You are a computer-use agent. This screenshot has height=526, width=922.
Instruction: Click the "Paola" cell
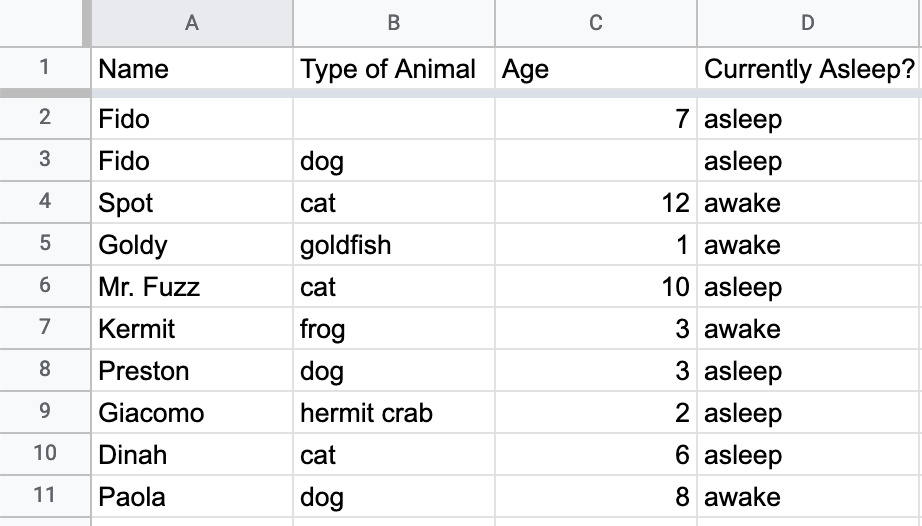coord(192,497)
